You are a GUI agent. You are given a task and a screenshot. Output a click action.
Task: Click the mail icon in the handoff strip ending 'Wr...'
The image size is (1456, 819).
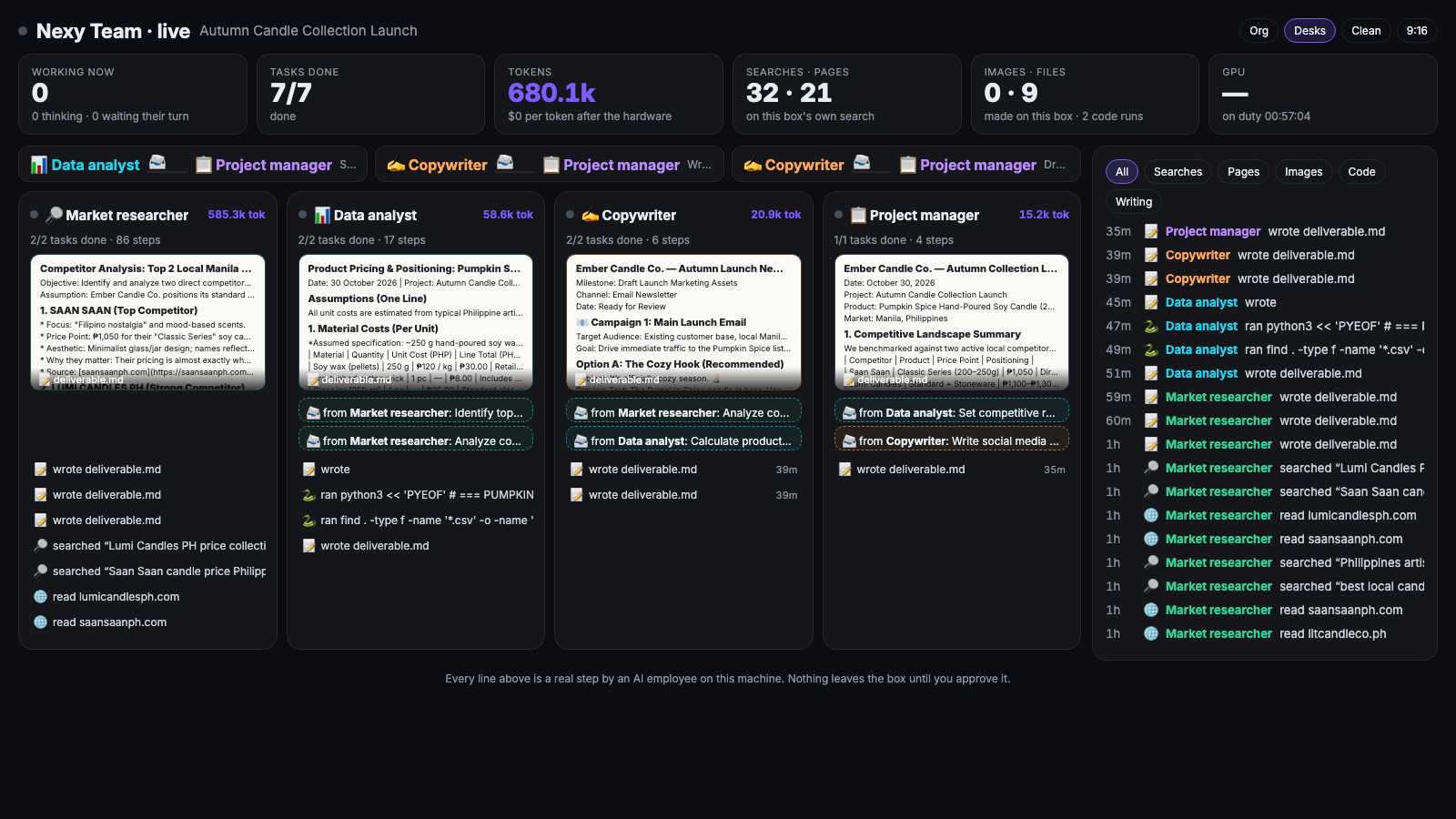click(505, 162)
